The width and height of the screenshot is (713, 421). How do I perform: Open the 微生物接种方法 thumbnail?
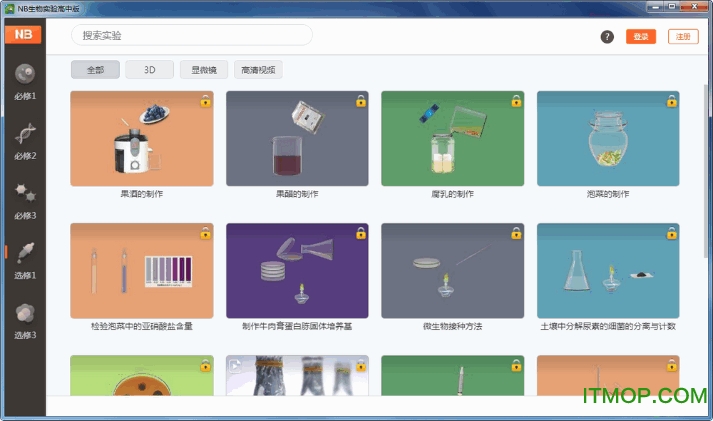452,271
